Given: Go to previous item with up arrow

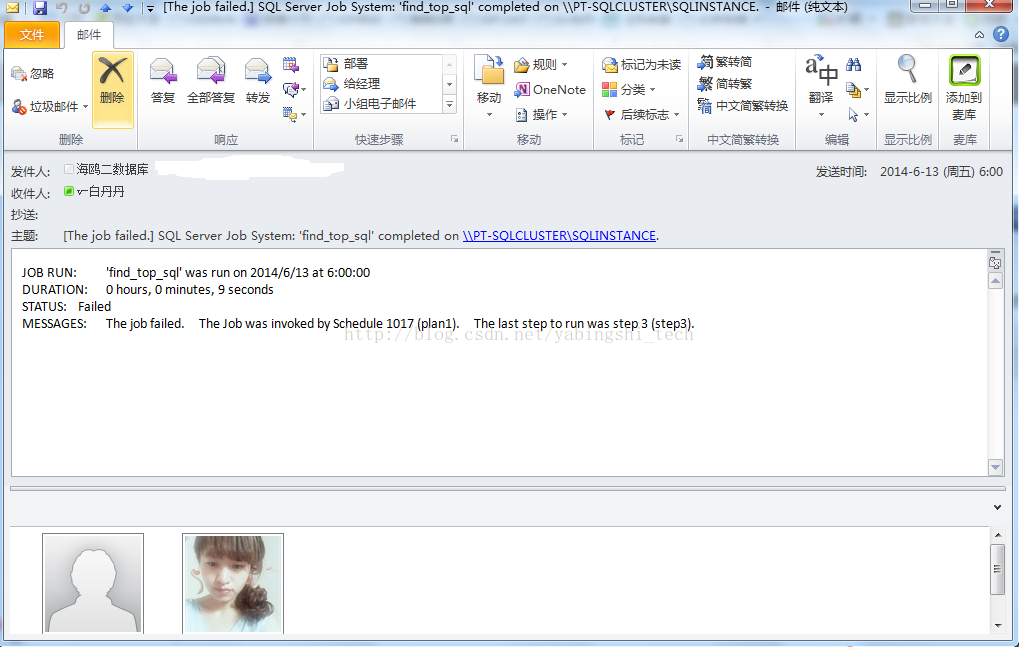Looking at the screenshot, I should click(105, 8).
